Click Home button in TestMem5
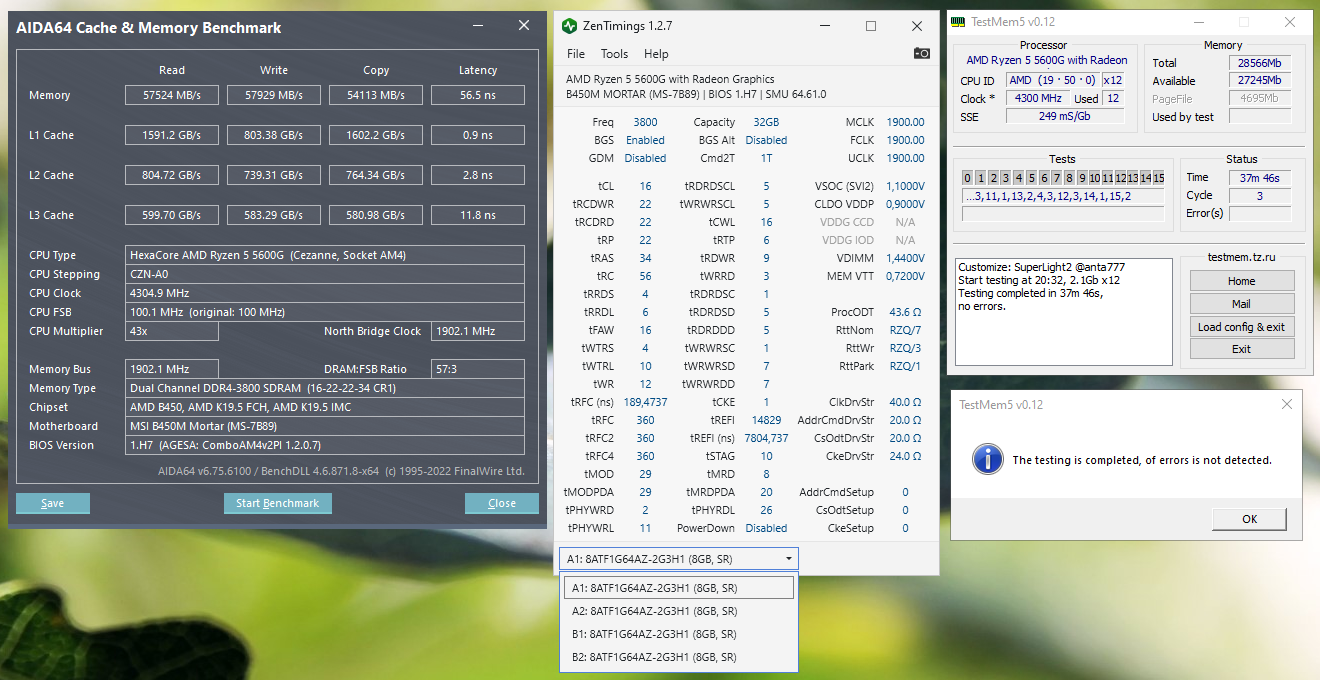 click(x=1242, y=281)
